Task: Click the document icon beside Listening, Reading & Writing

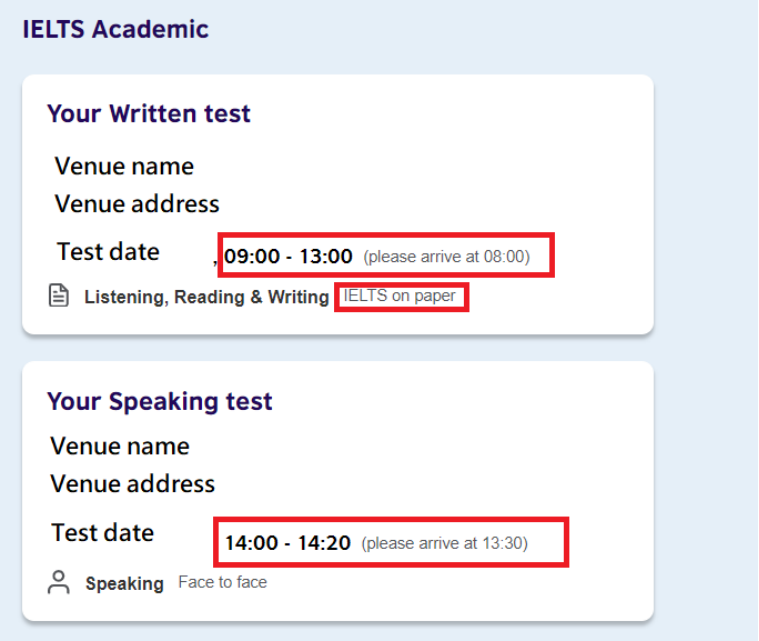Action: pos(59,296)
